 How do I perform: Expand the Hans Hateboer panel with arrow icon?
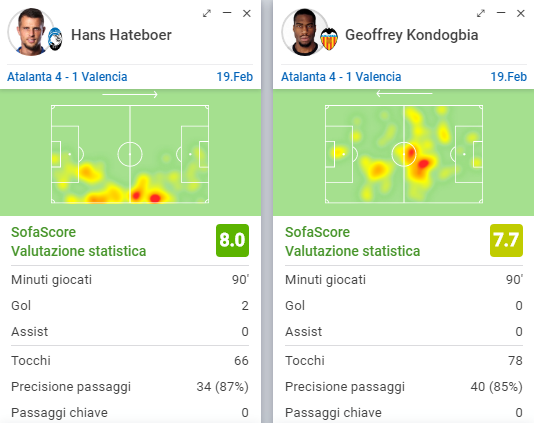207,14
